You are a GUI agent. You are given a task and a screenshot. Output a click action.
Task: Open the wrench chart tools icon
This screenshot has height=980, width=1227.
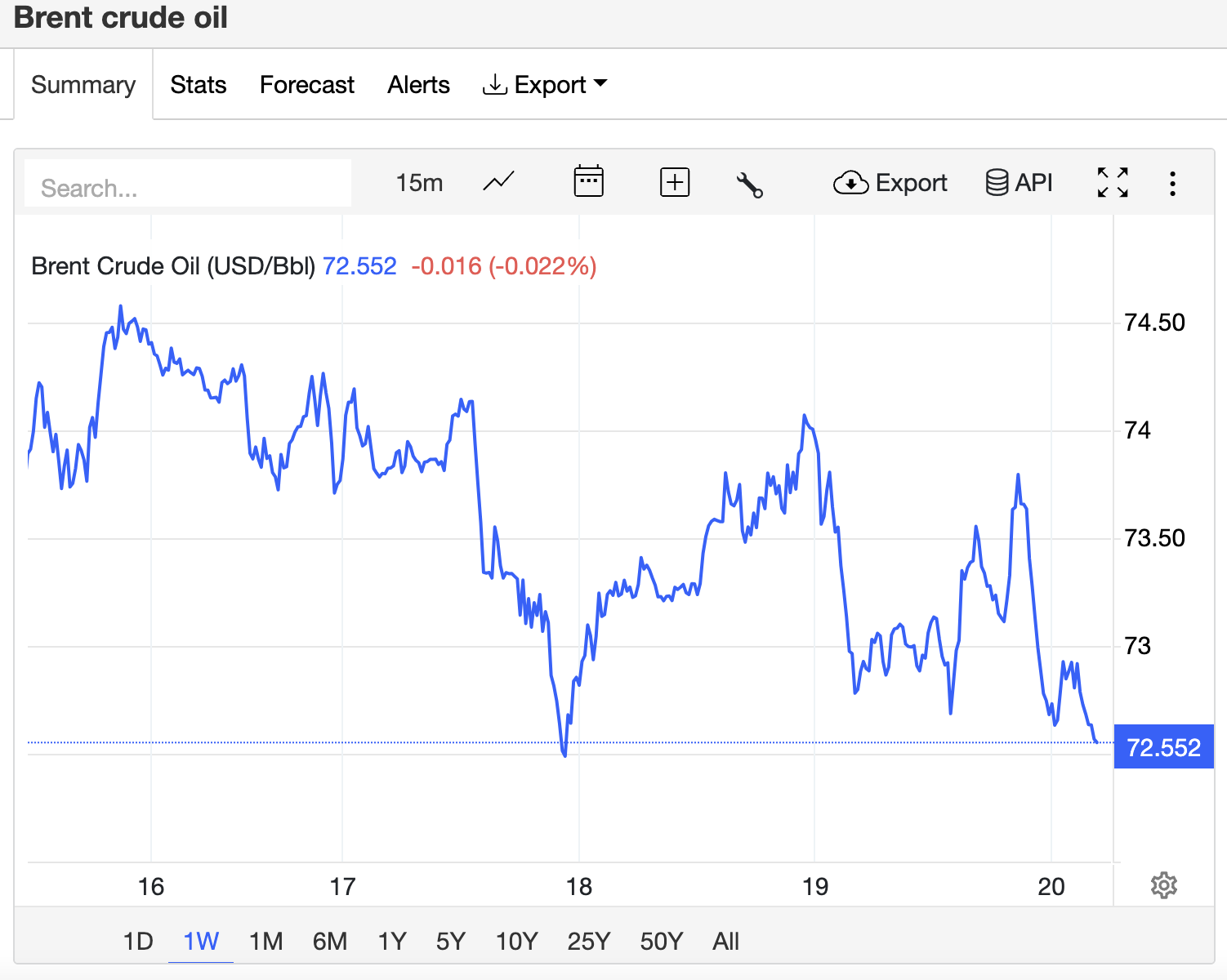(749, 185)
